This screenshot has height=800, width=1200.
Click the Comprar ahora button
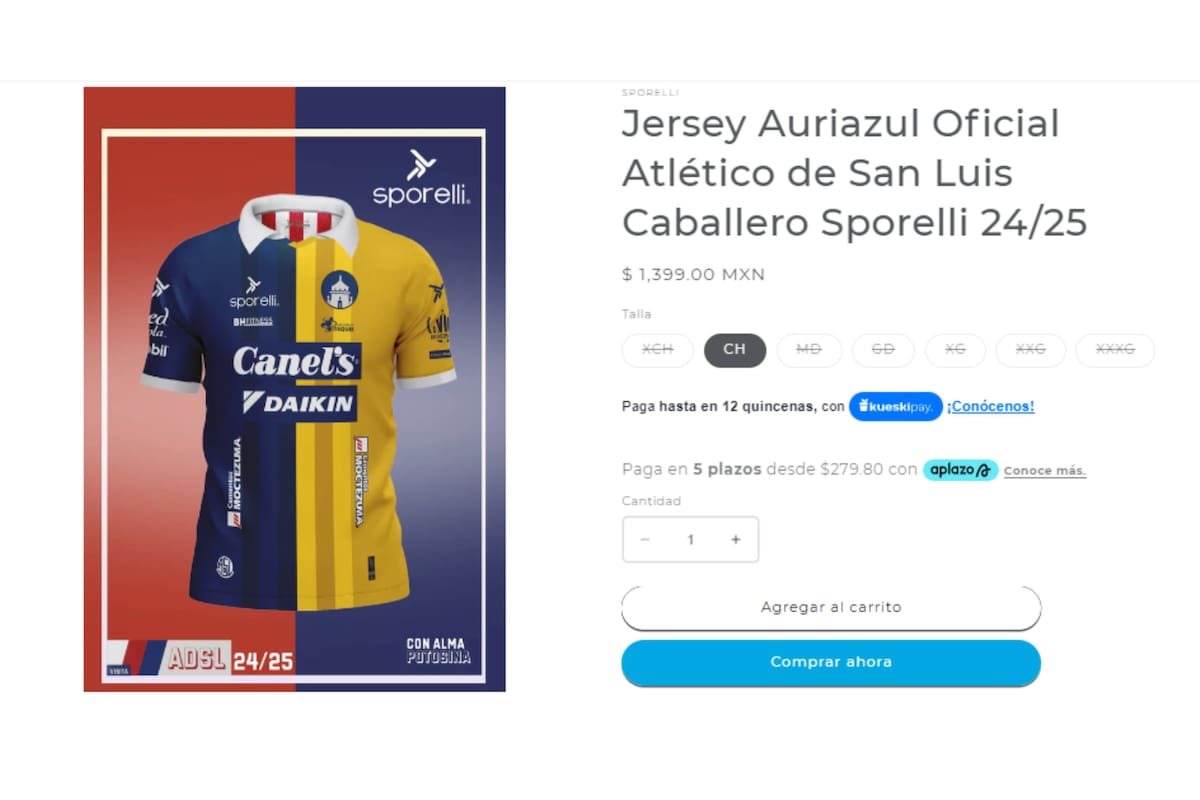(831, 663)
